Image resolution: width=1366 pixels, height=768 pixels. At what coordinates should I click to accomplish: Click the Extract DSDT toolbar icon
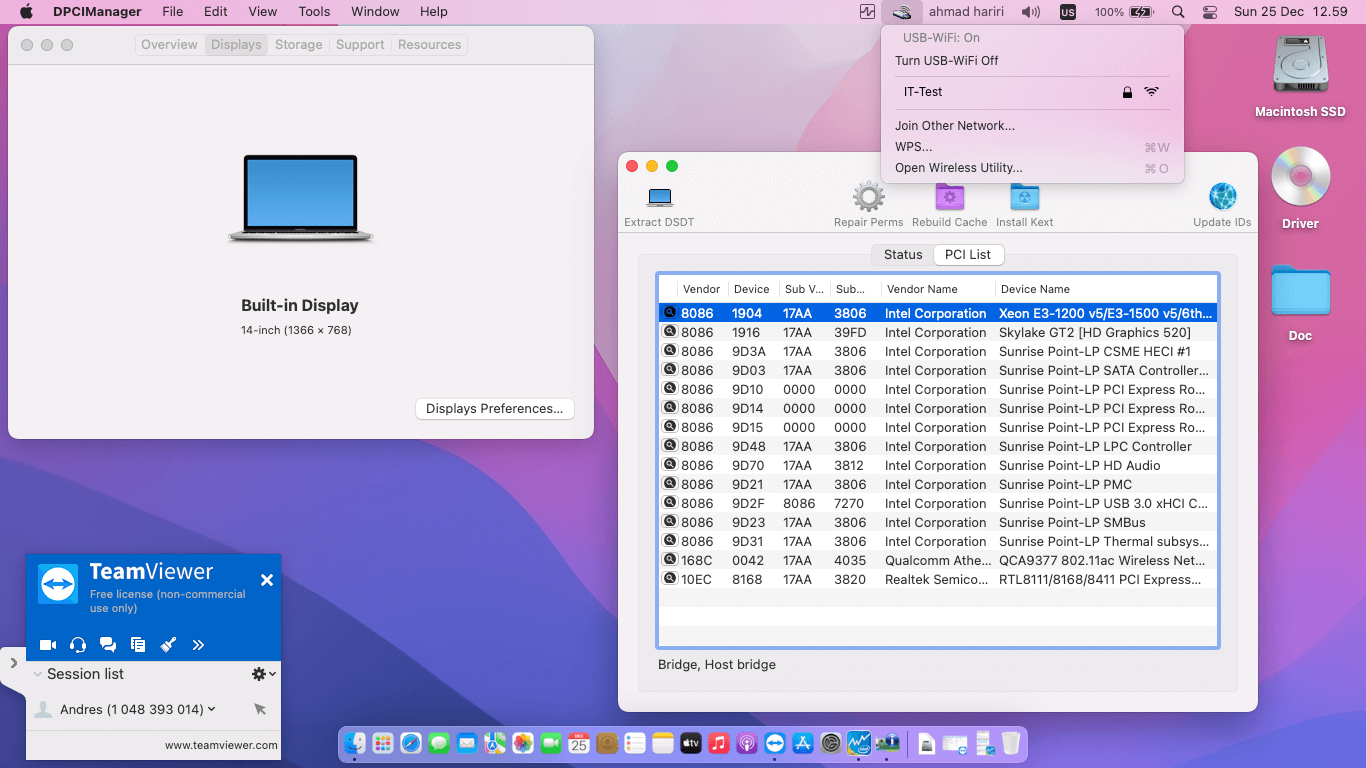click(x=659, y=198)
